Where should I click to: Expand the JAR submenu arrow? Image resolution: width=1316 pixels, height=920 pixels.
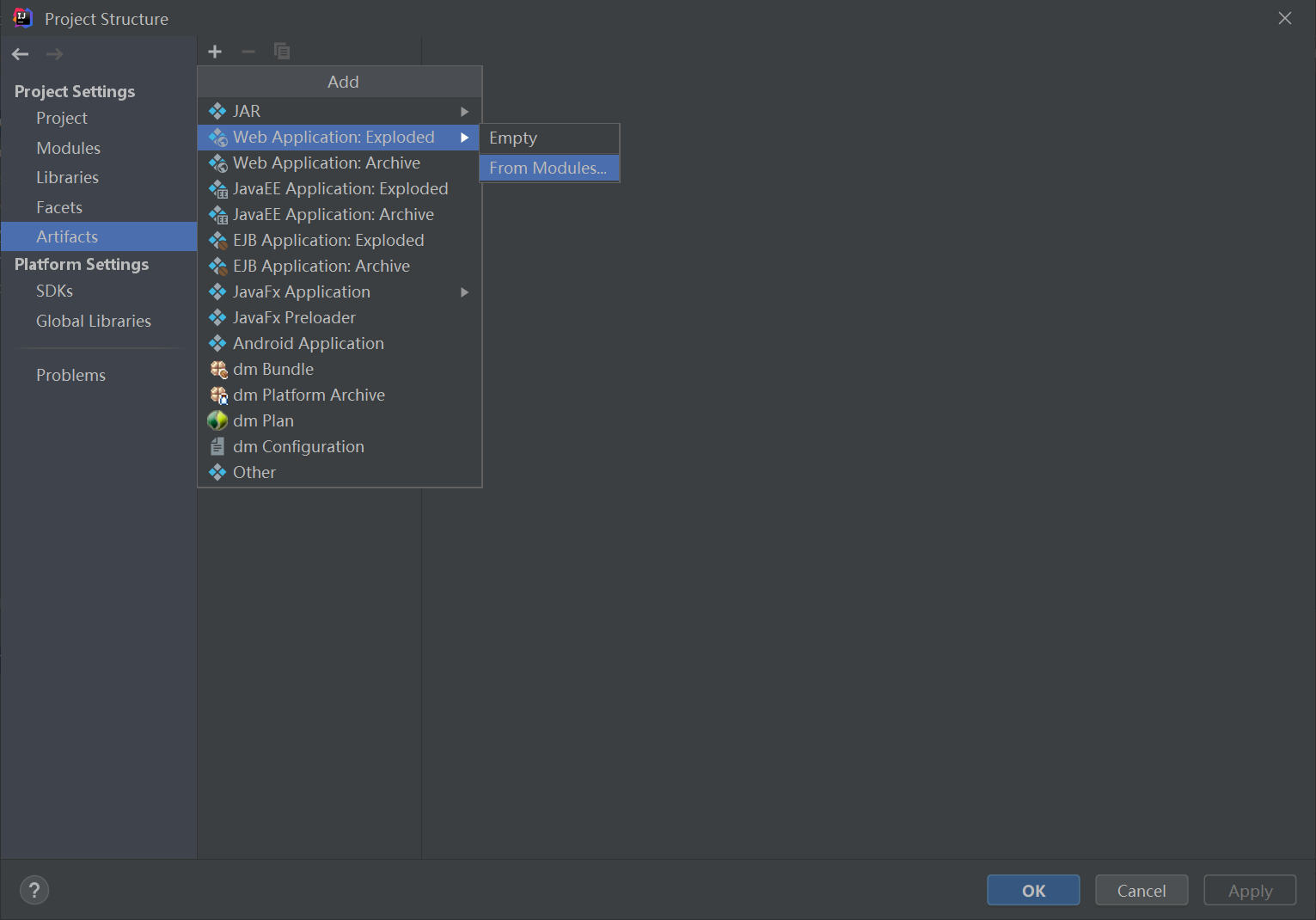pos(464,112)
